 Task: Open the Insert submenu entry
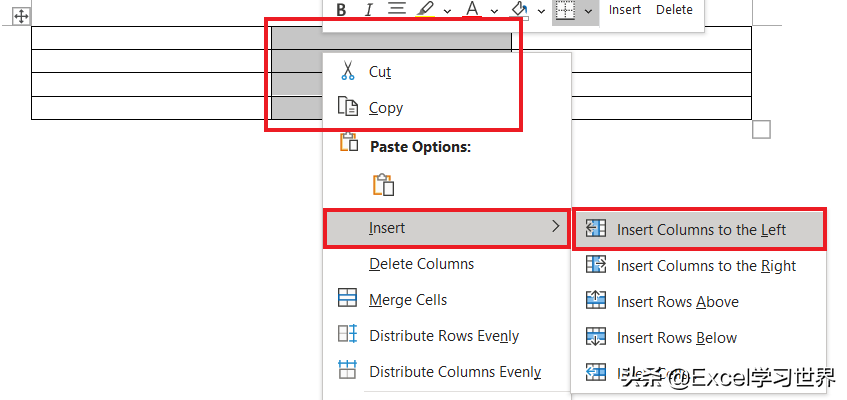[446, 229]
